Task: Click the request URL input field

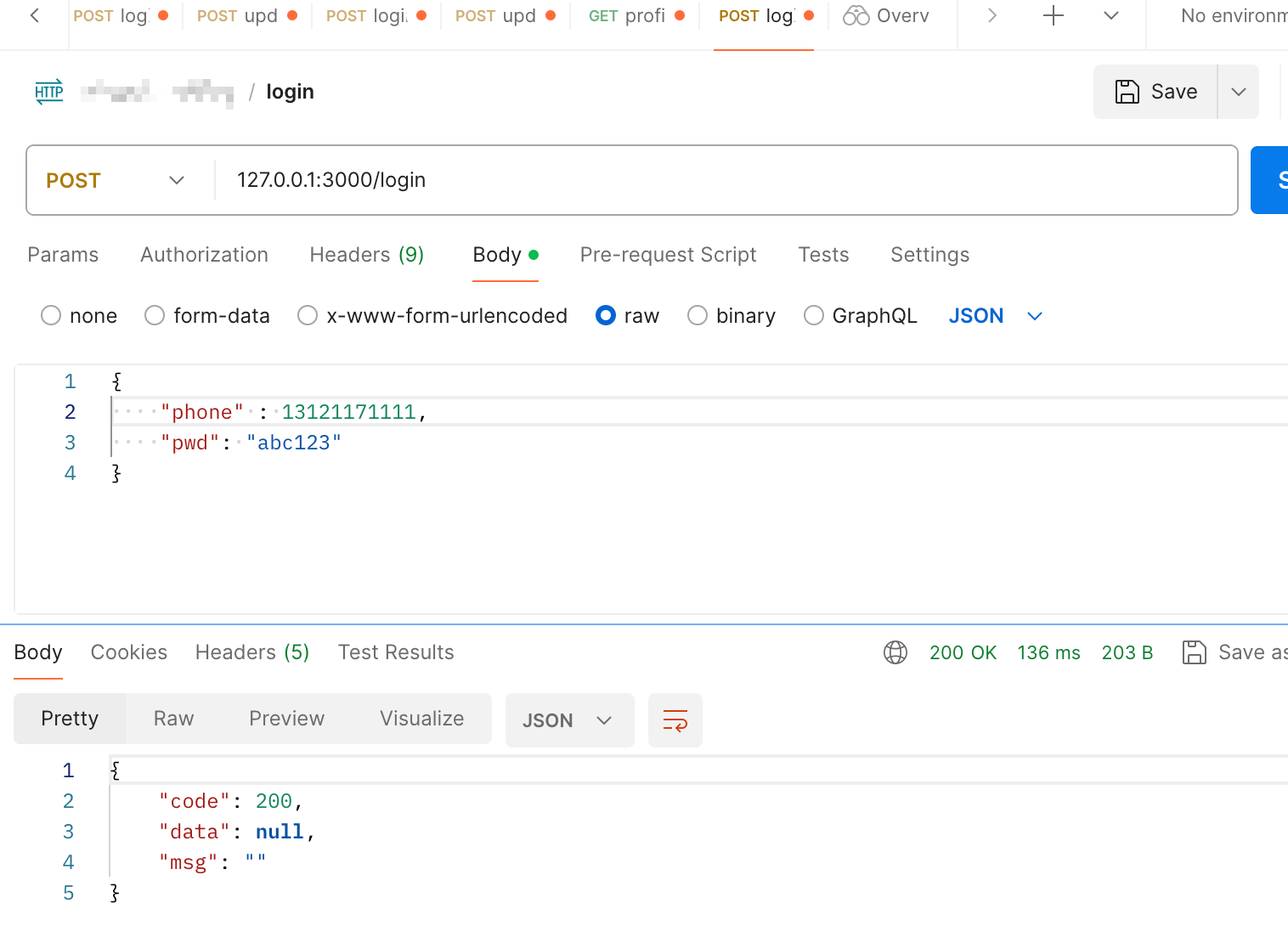Action: pos(722,180)
